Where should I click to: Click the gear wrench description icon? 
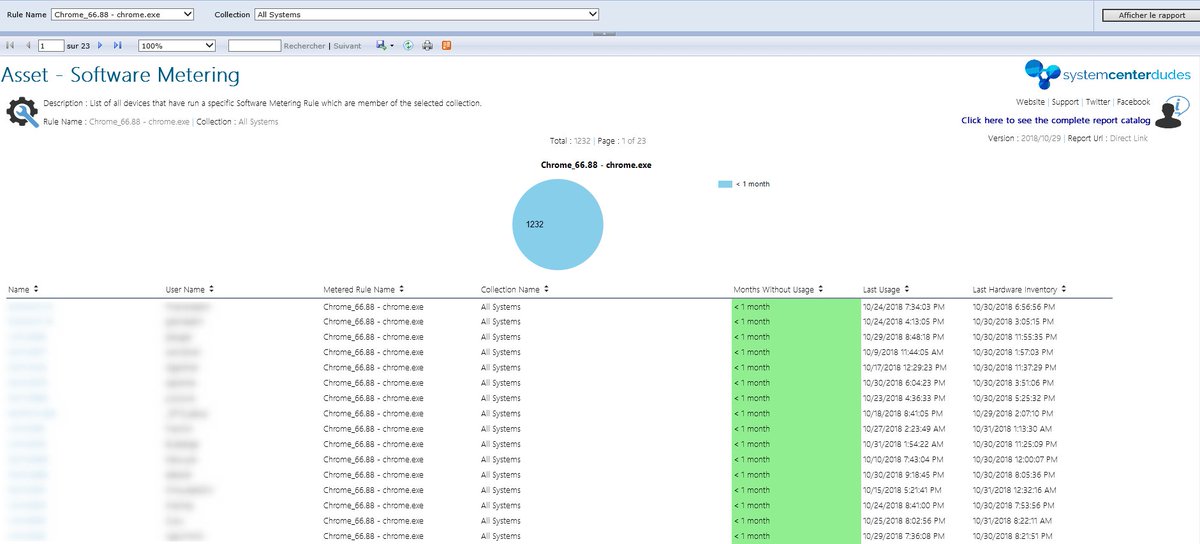(x=22, y=112)
